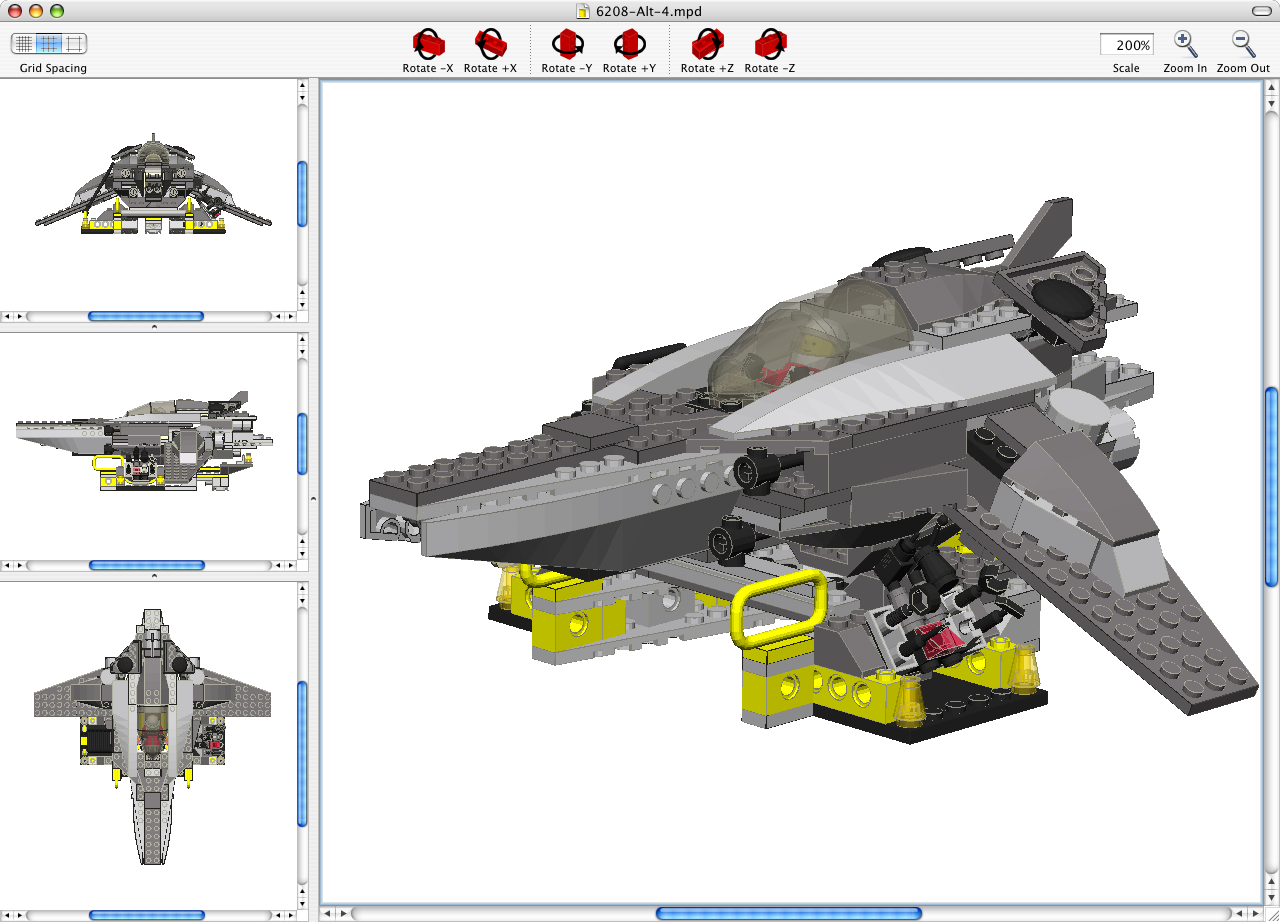Viewport: 1280px width, 922px height.
Task: Edit the Scale percentage field
Action: tap(1125, 44)
